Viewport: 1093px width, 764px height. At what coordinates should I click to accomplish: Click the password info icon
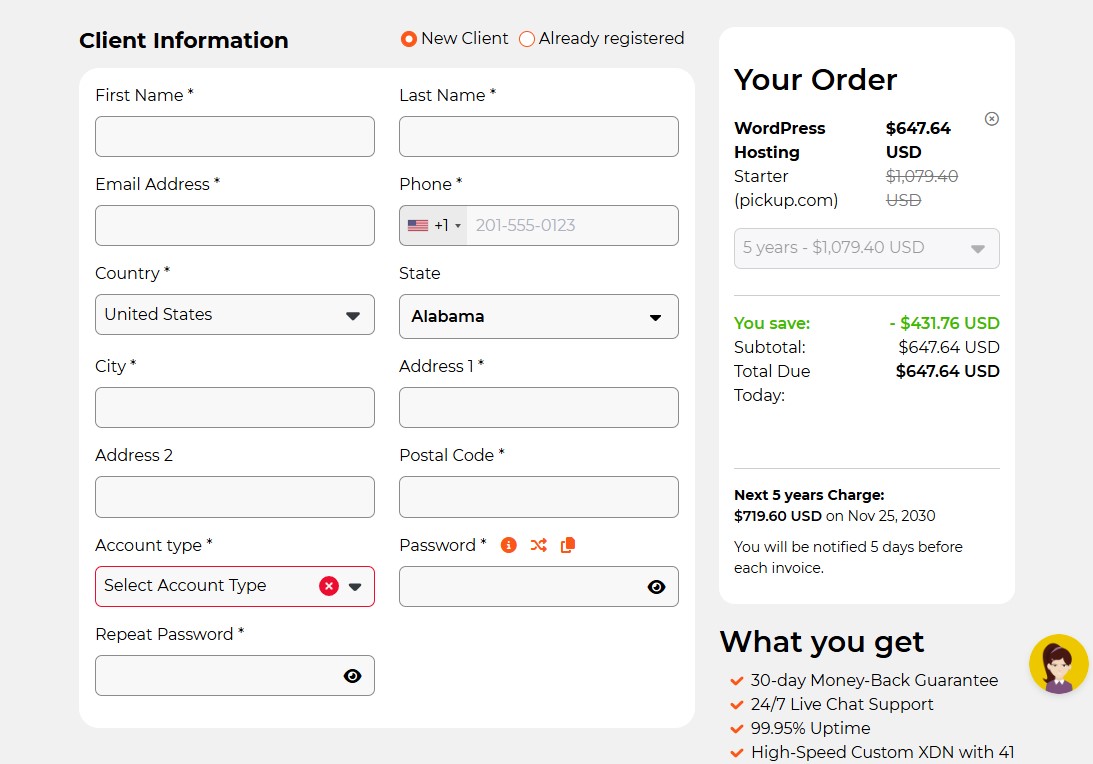pyautogui.click(x=509, y=545)
